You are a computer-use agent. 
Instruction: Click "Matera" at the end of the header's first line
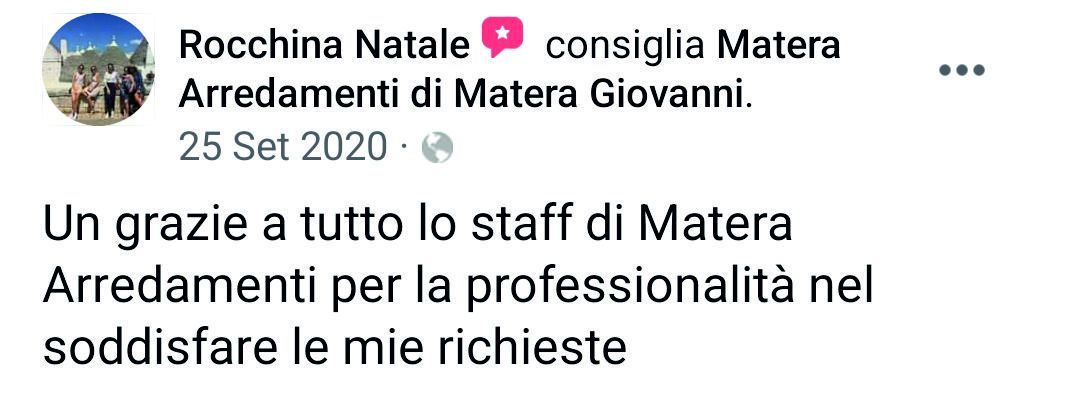780,45
